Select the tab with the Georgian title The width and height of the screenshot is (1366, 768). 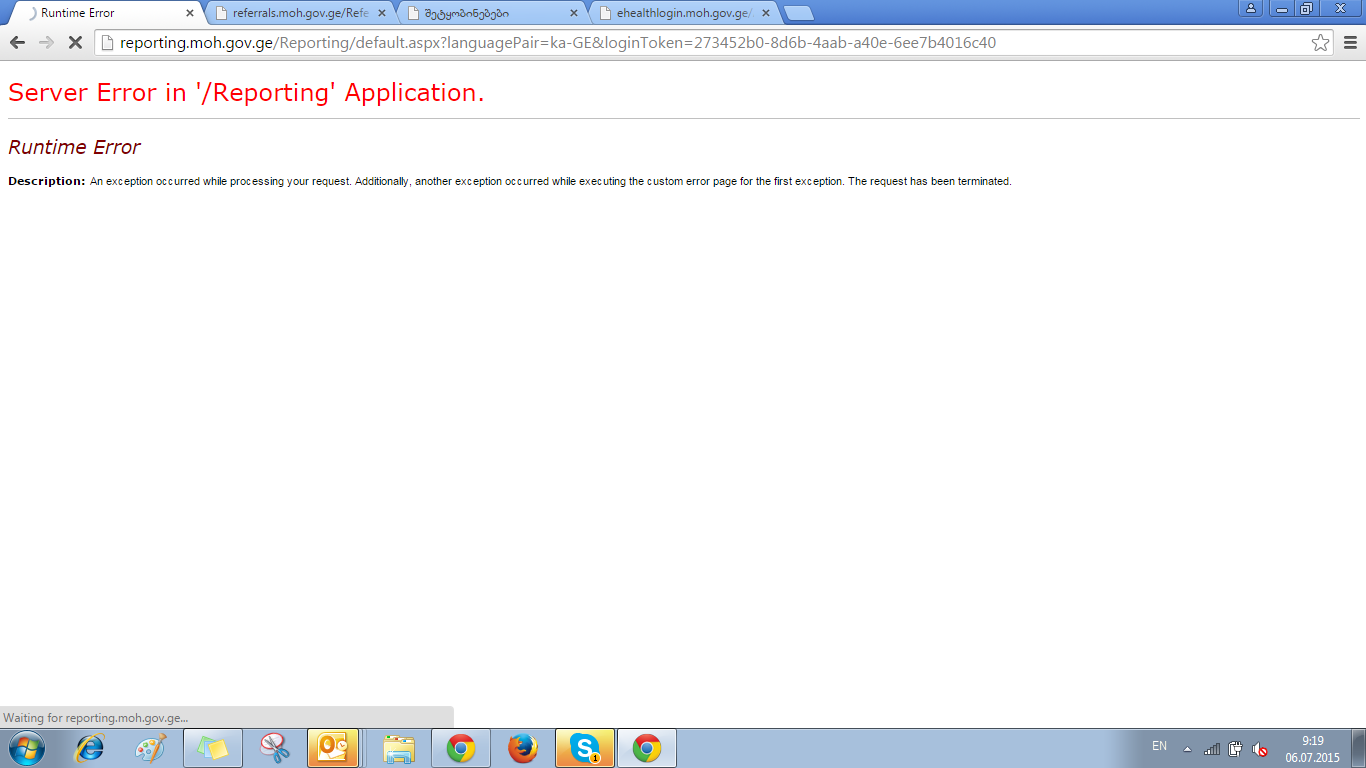485,13
